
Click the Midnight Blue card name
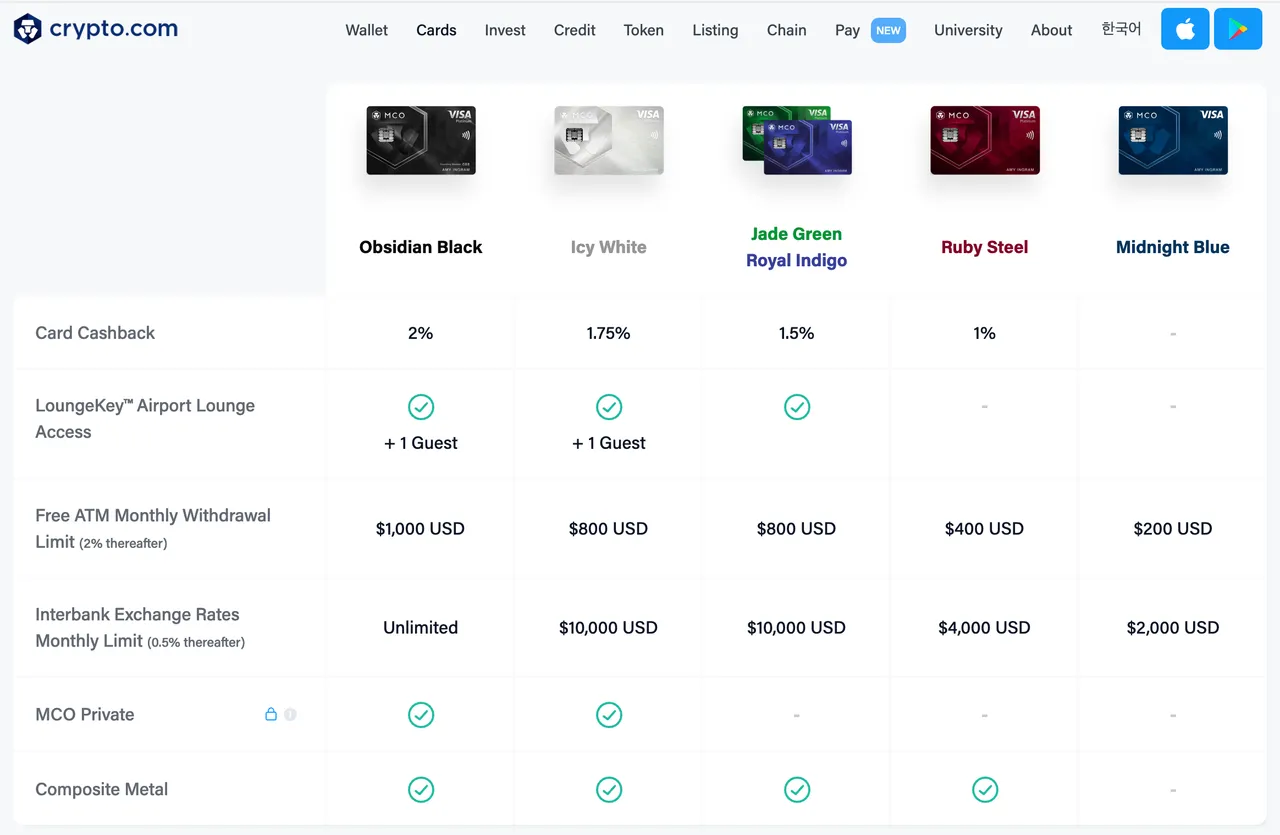click(1173, 247)
